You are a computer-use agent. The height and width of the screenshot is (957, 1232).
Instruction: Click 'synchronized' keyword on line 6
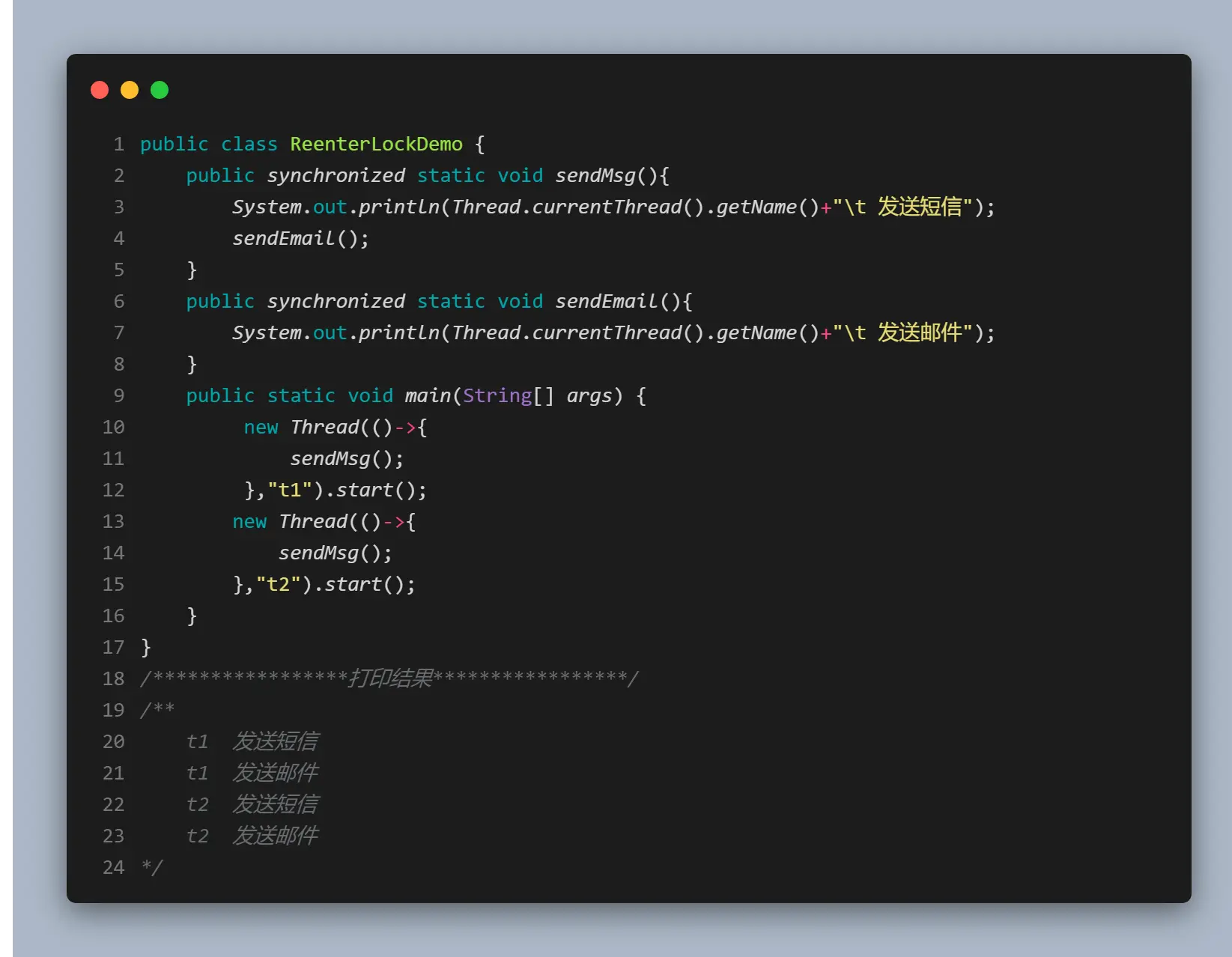[336, 301]
